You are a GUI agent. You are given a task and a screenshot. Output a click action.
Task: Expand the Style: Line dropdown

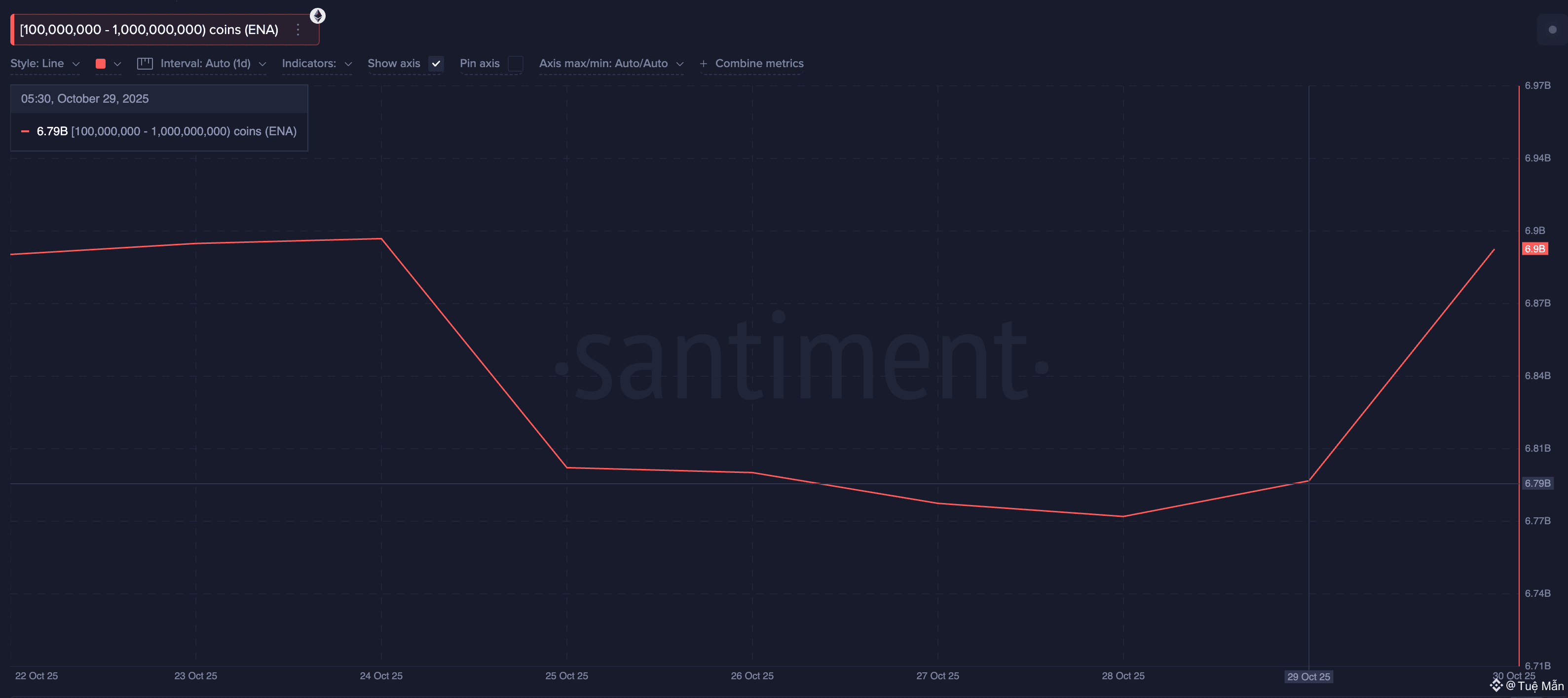point(45,63)
